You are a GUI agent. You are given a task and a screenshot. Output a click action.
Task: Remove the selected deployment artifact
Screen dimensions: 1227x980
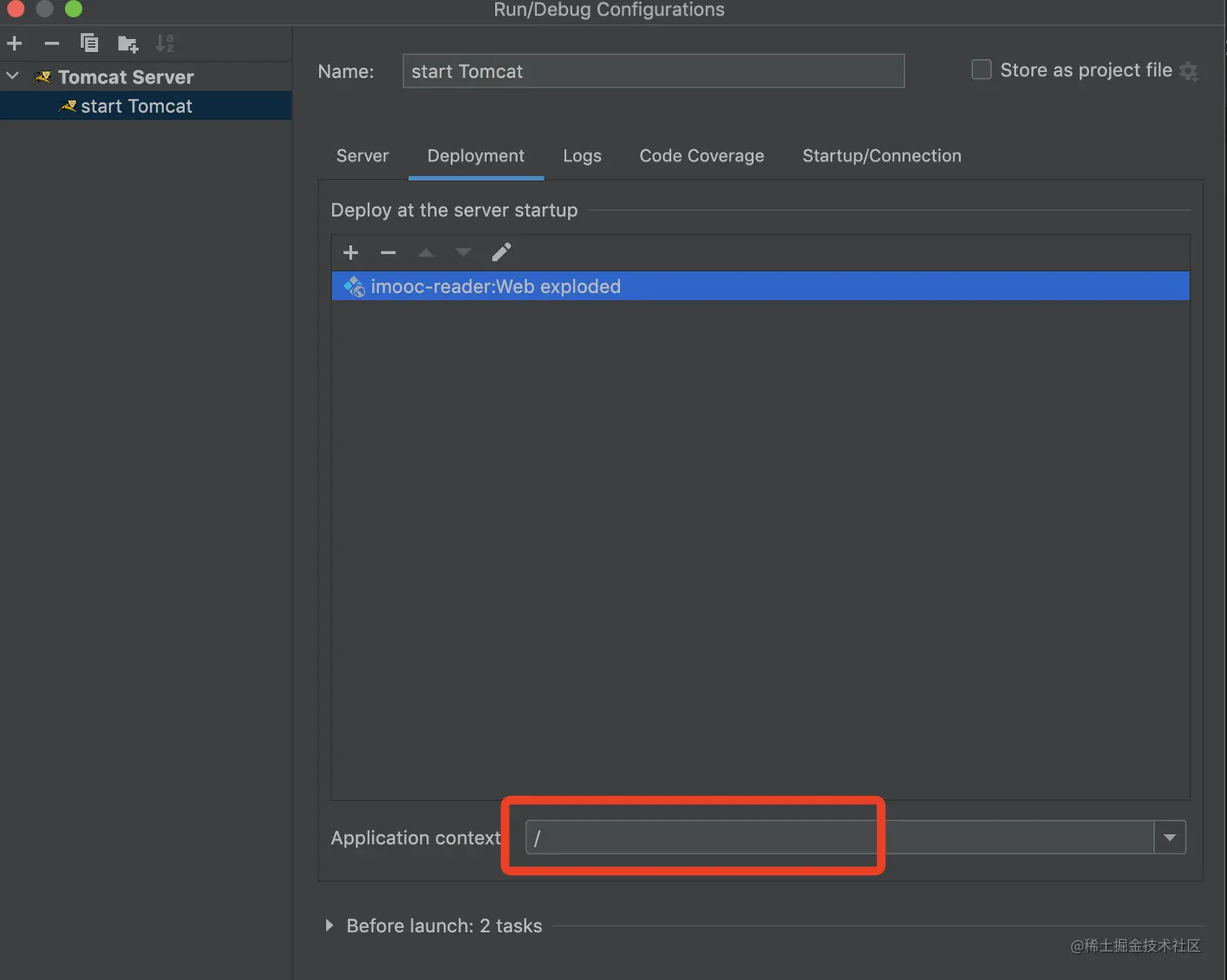(388, 252)
